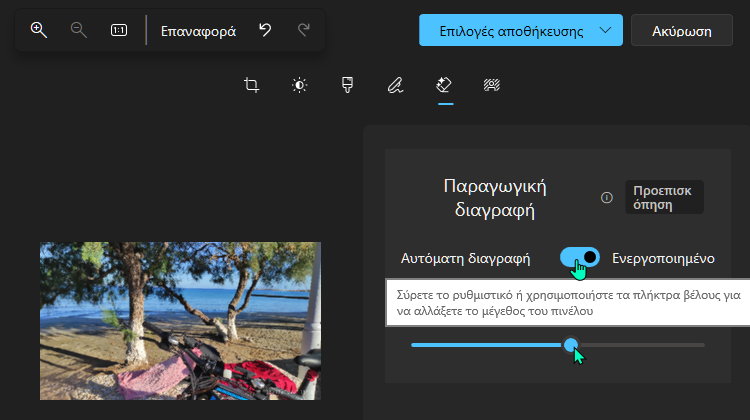The image size is (750, 420).
Task: Click the Προεπισκόπηση badge
Action: tap(664, 197)
